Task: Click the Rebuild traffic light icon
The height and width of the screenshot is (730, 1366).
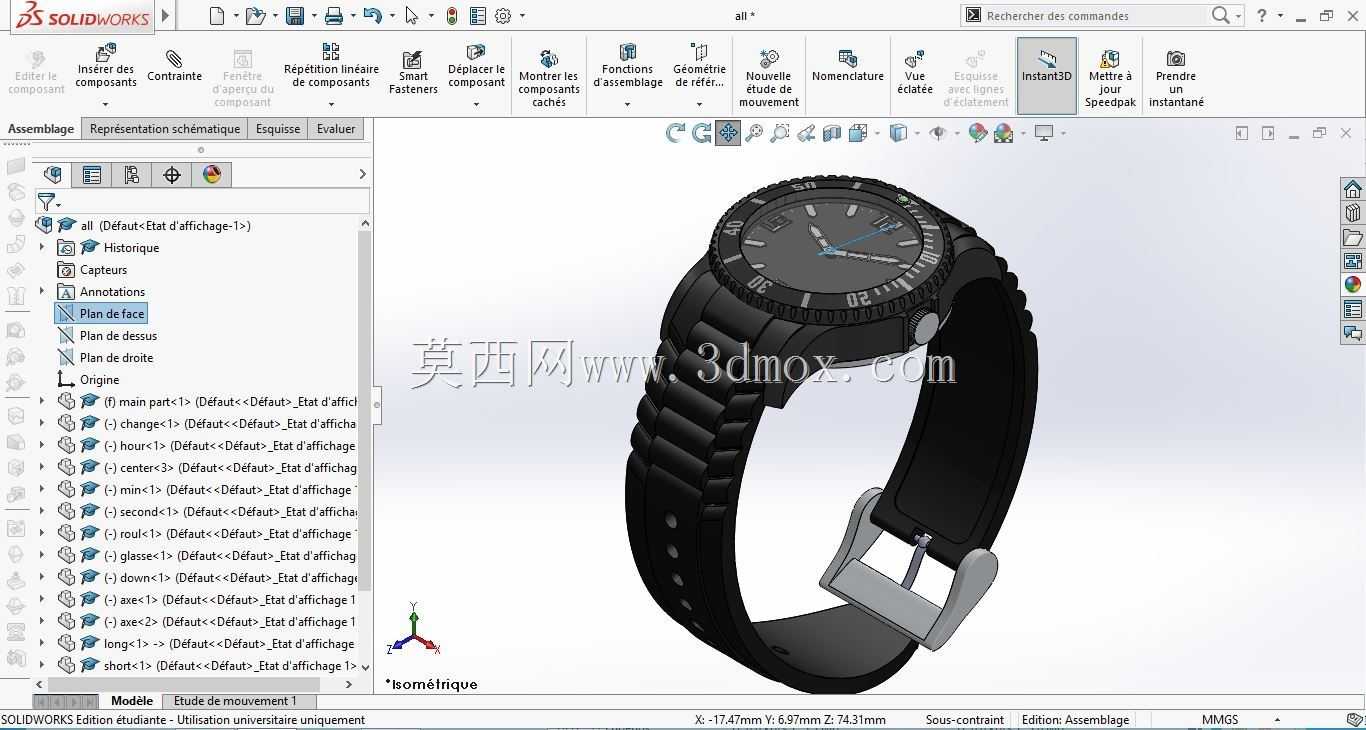Action: 452,16
